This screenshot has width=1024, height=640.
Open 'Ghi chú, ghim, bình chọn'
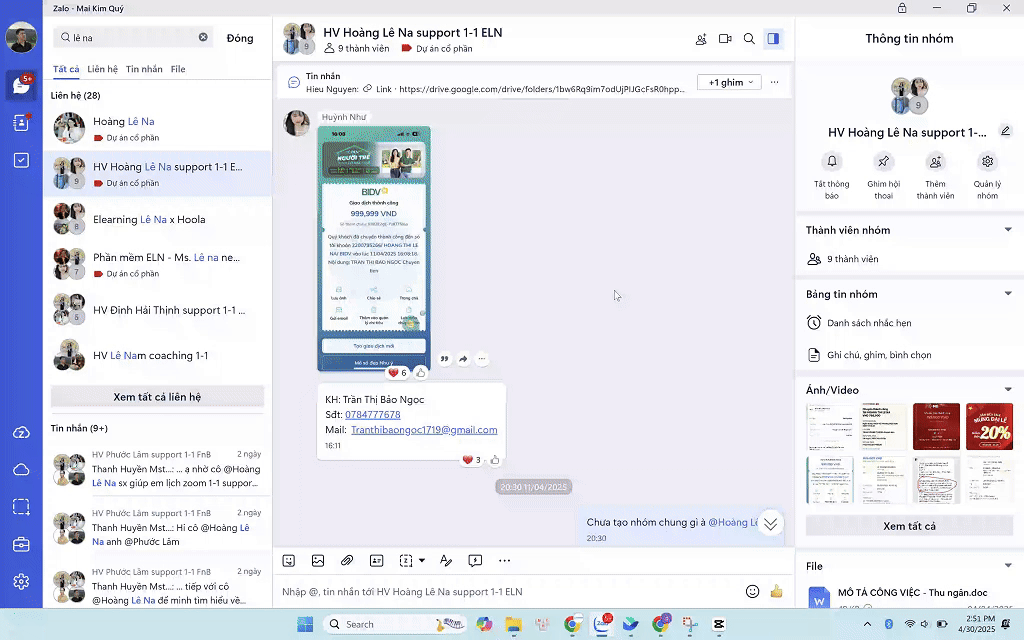tap(909, 355)
